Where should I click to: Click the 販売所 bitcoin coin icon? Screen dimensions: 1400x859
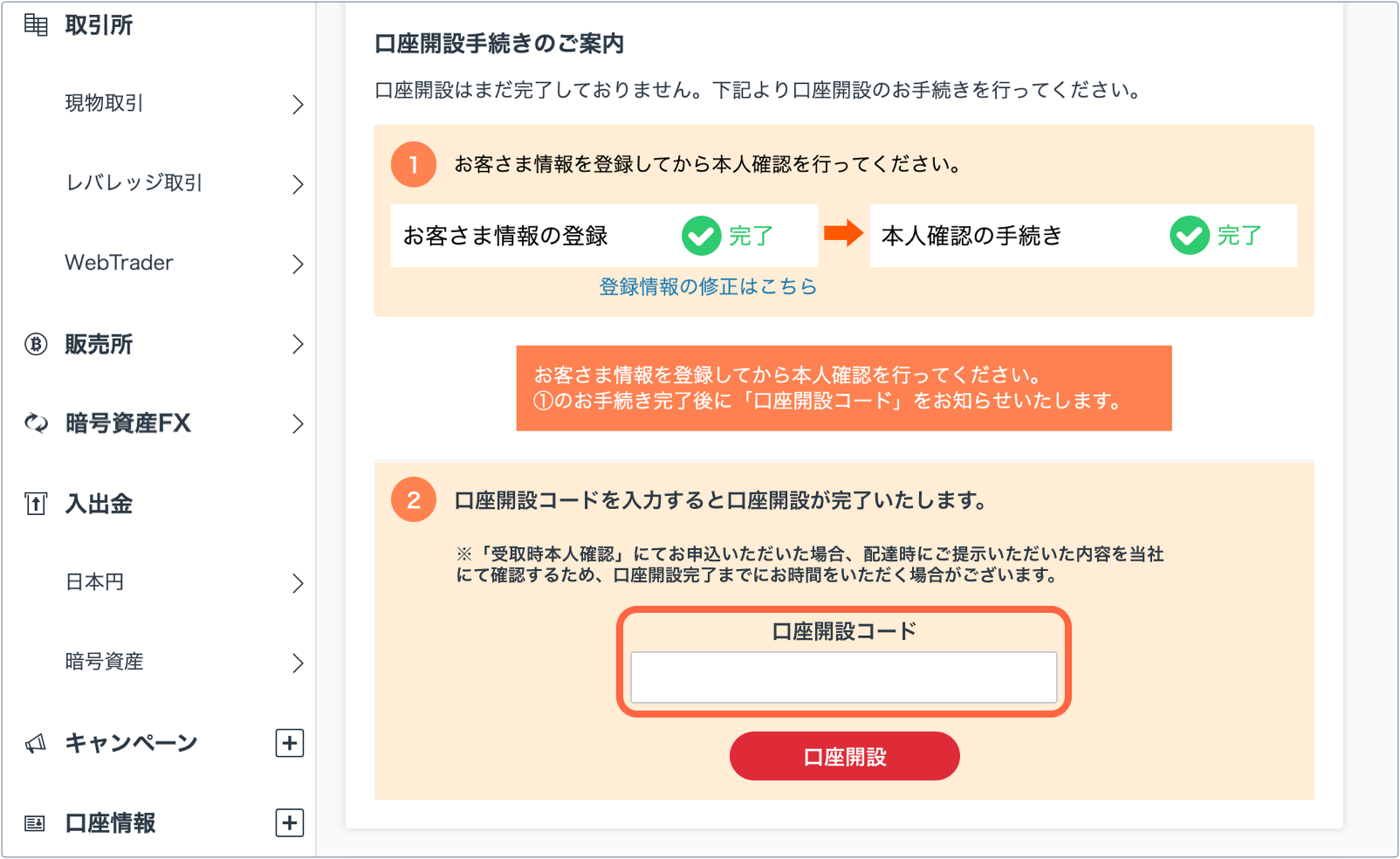[36, 345]
